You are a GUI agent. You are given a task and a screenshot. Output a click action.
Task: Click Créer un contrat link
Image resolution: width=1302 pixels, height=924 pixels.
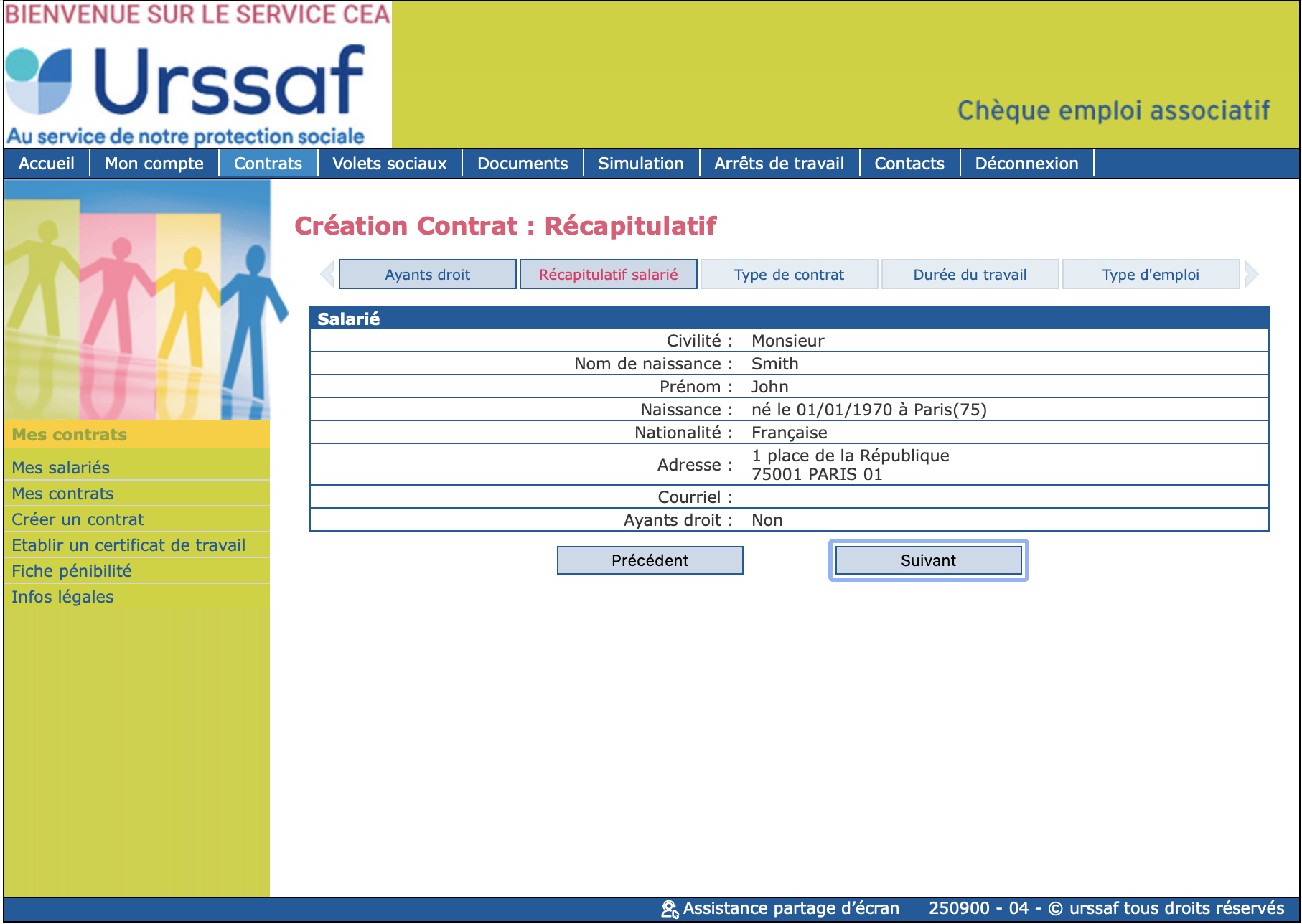click(x=78, y=519)
